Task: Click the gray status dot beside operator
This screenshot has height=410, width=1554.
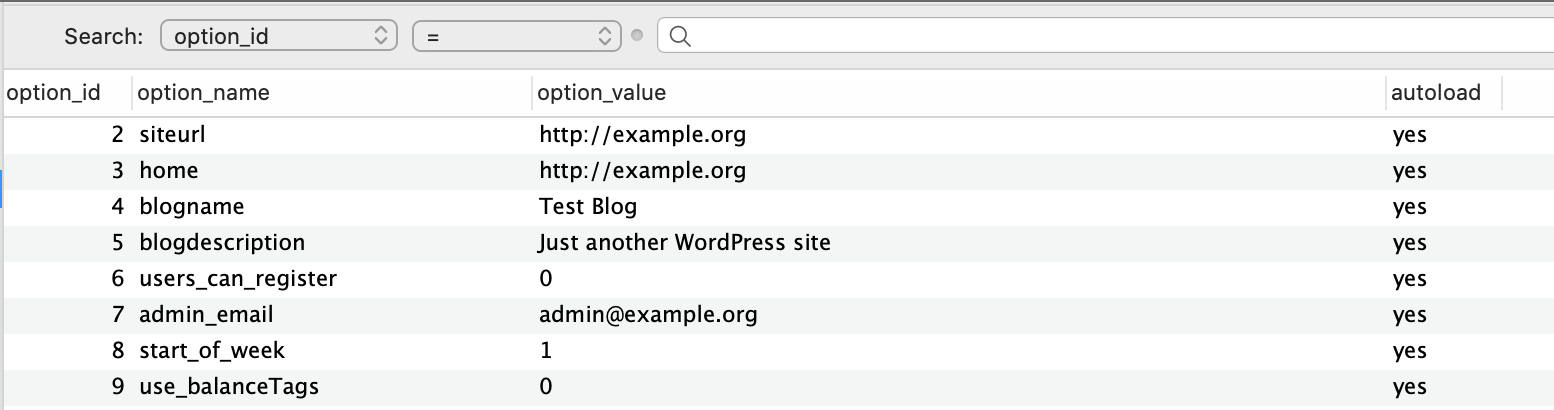Action: pyautogui.click(x=638, y=37)
